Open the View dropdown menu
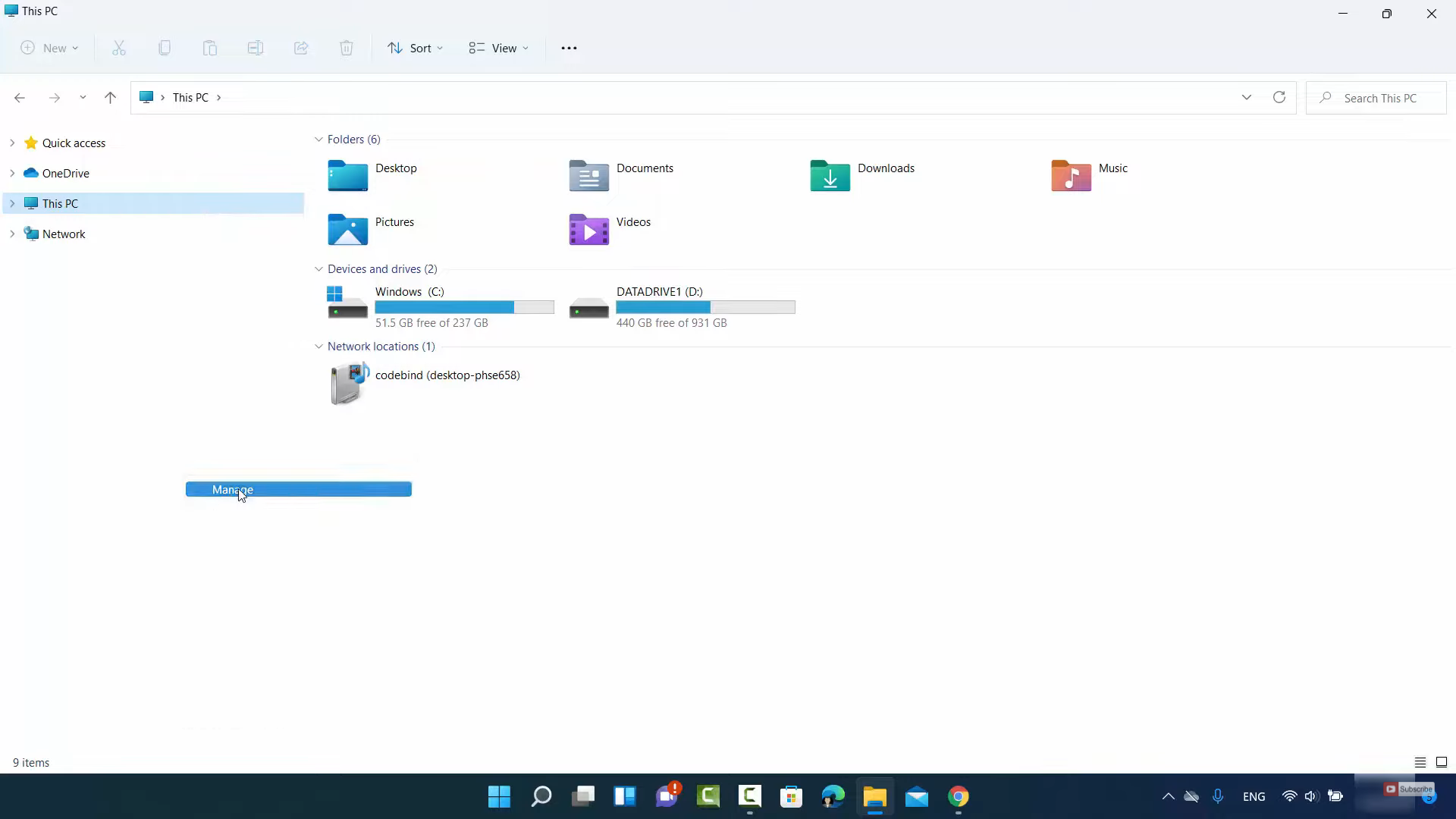 coord(498,48)
